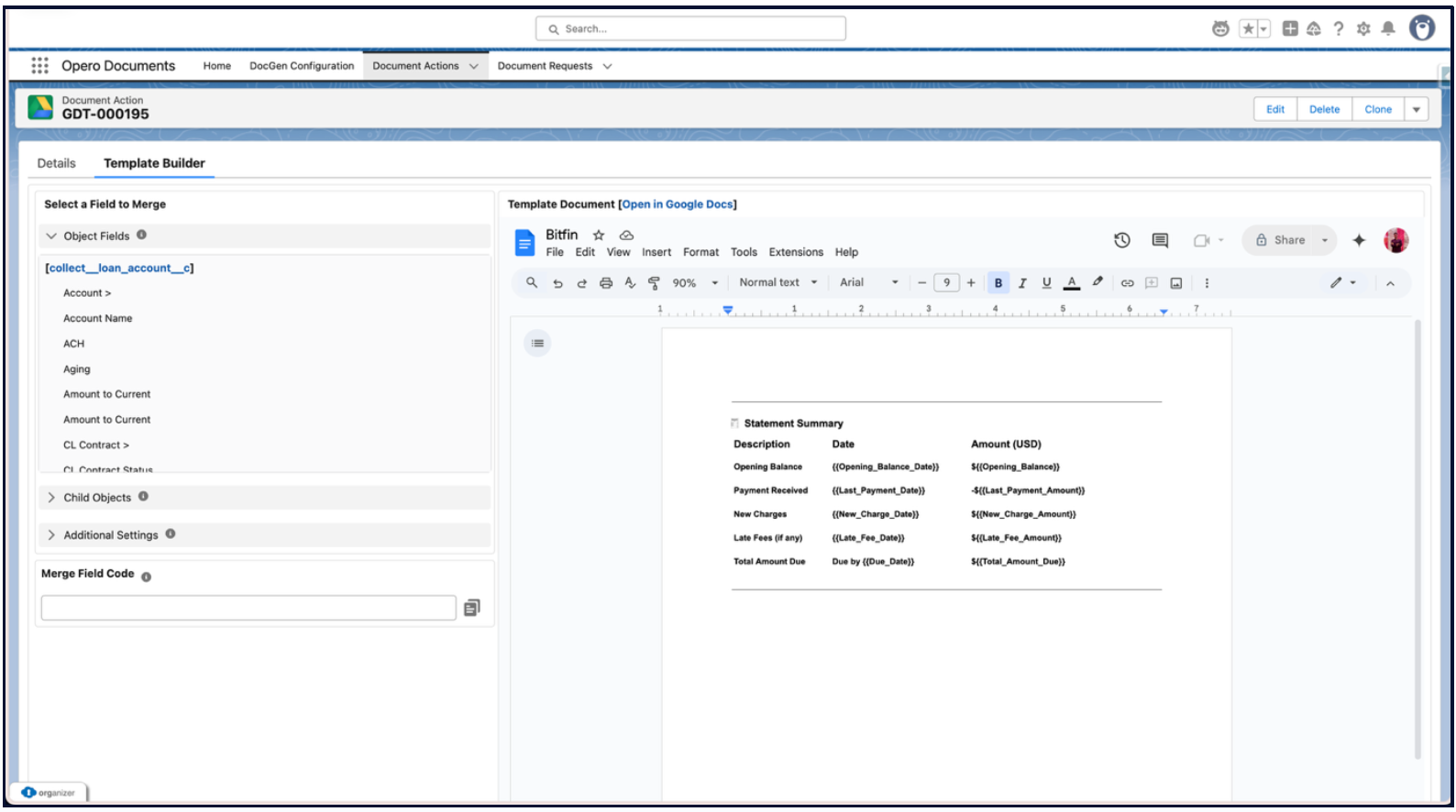The width and height of the screenshot is (1456, 812).
Task: Click the print icon in toolbar
Action: [x=606, y=283]
